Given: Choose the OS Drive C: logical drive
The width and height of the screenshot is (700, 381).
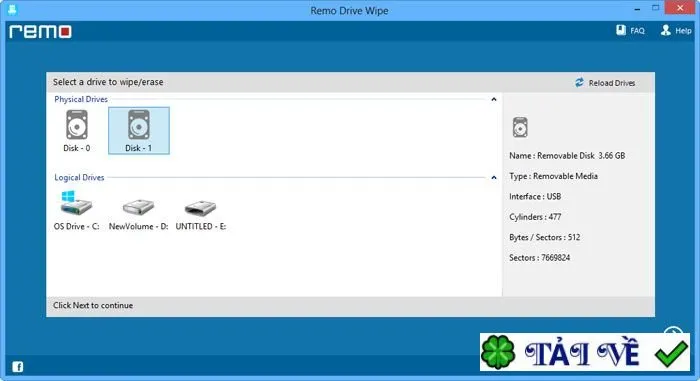Looking at the screenshot, I should coord(76,210).
